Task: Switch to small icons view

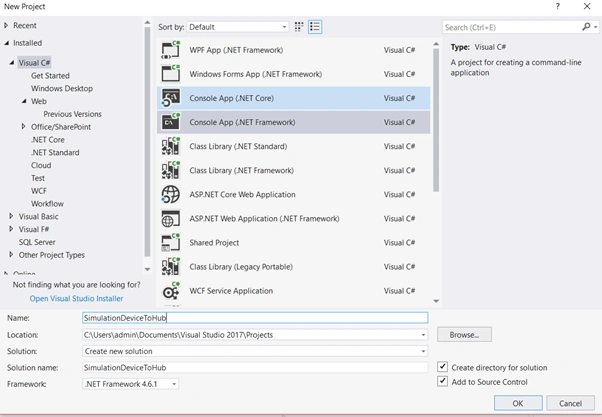Action: click(x=299, y=27)
